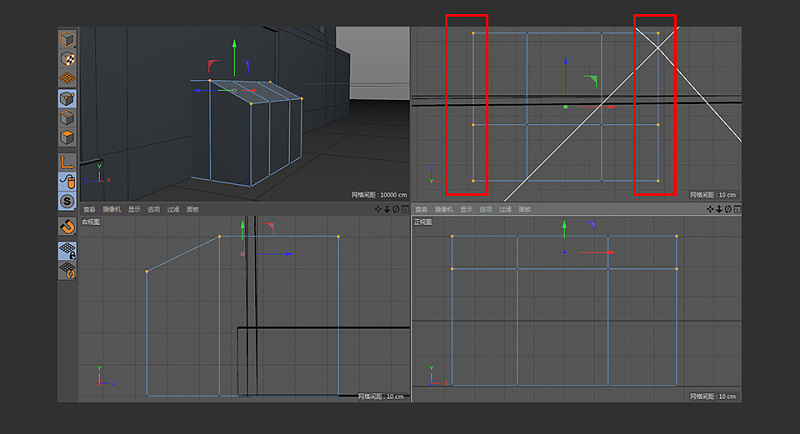Activate Edges mode in the left toolbar
Viewport: 800px width, 434px height.
click(x=67, y=118)
